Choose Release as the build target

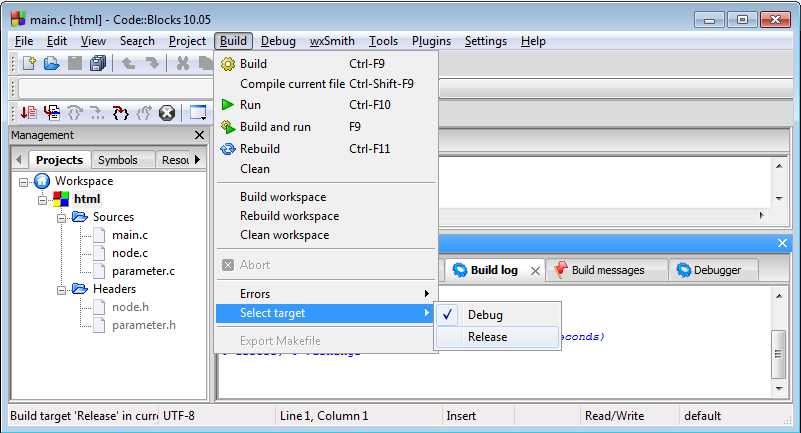click(x=487, y=337)
